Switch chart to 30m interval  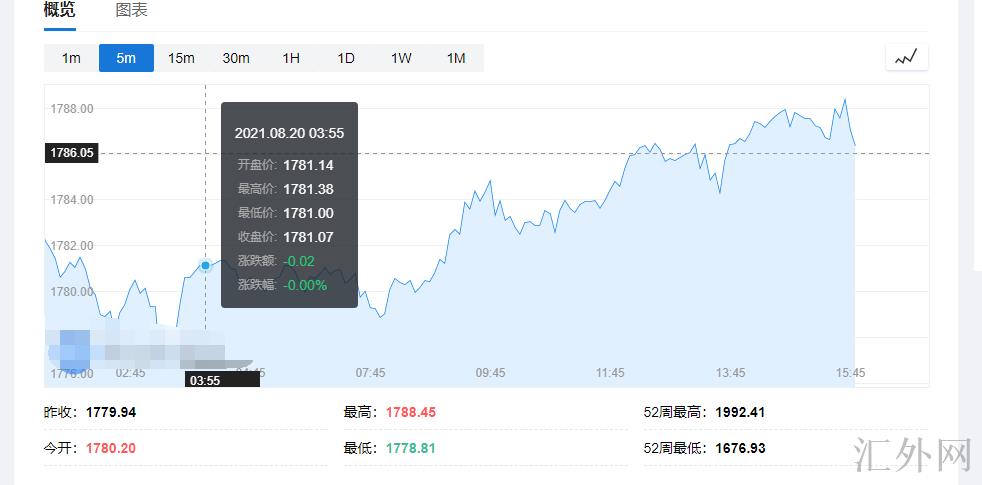pos(236,58)
